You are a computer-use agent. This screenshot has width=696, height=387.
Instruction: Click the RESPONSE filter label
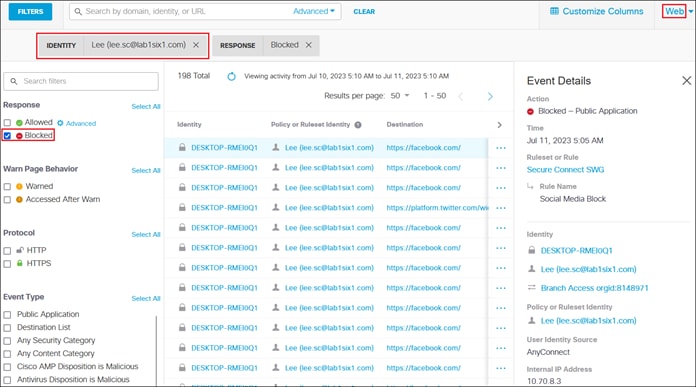(237, 45)
